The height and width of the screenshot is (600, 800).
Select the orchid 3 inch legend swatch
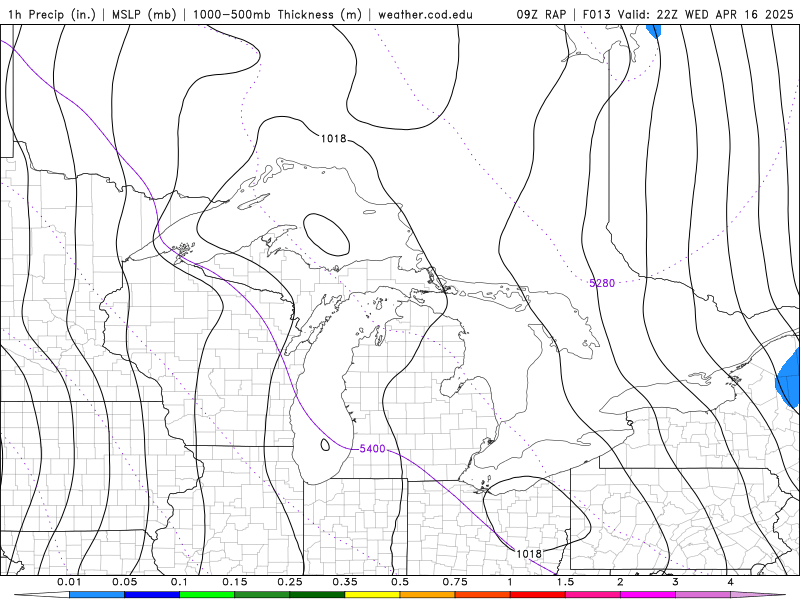click(703, 595)
